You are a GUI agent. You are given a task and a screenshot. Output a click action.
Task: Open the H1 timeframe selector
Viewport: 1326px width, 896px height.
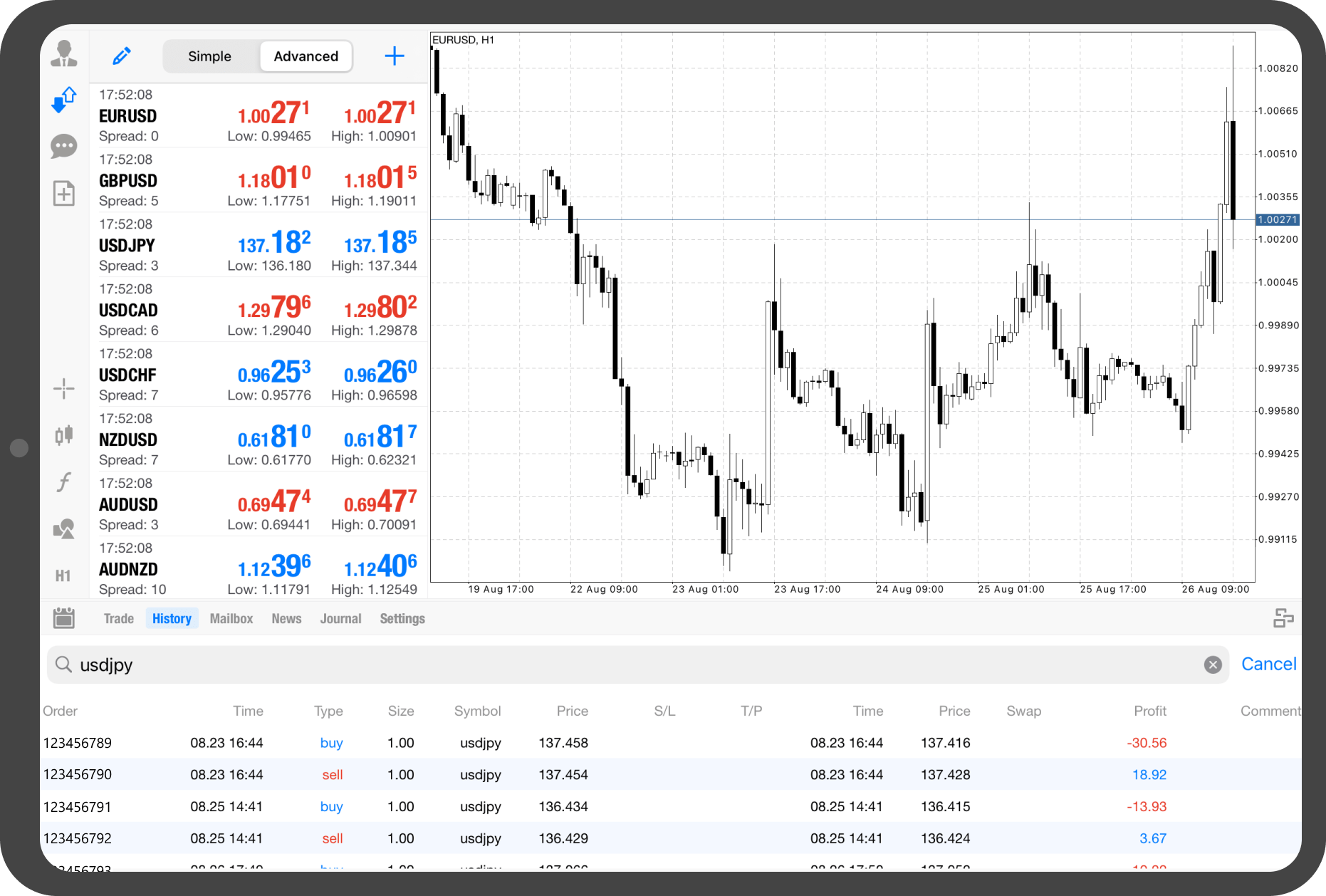tap(63, 575)
